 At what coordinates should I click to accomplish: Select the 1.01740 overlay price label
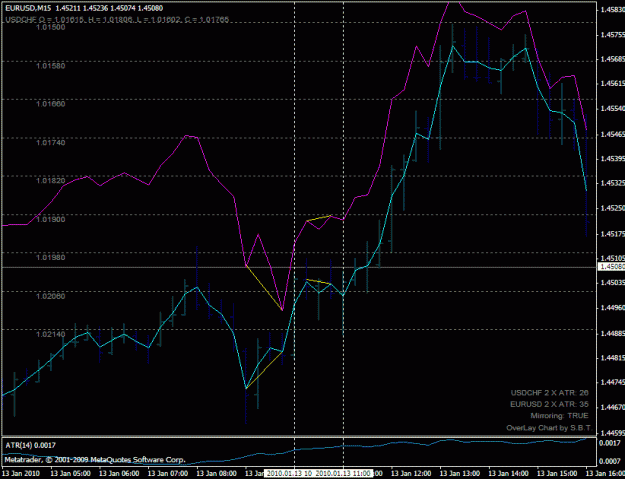coord(51,142)
